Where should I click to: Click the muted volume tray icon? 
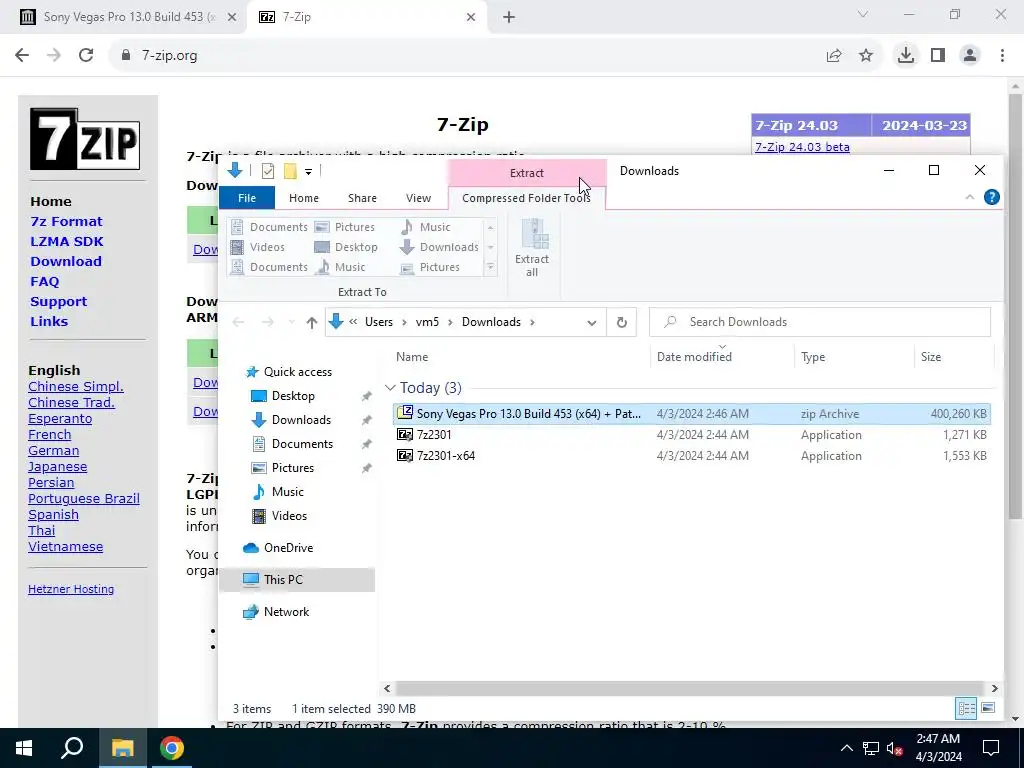tap(894, 748)
